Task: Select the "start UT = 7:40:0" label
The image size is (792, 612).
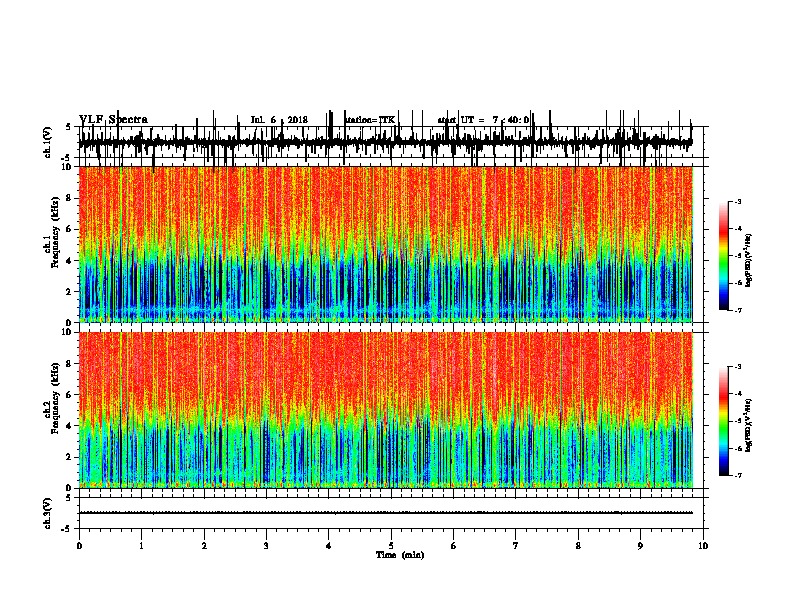Action: [483, 120]
